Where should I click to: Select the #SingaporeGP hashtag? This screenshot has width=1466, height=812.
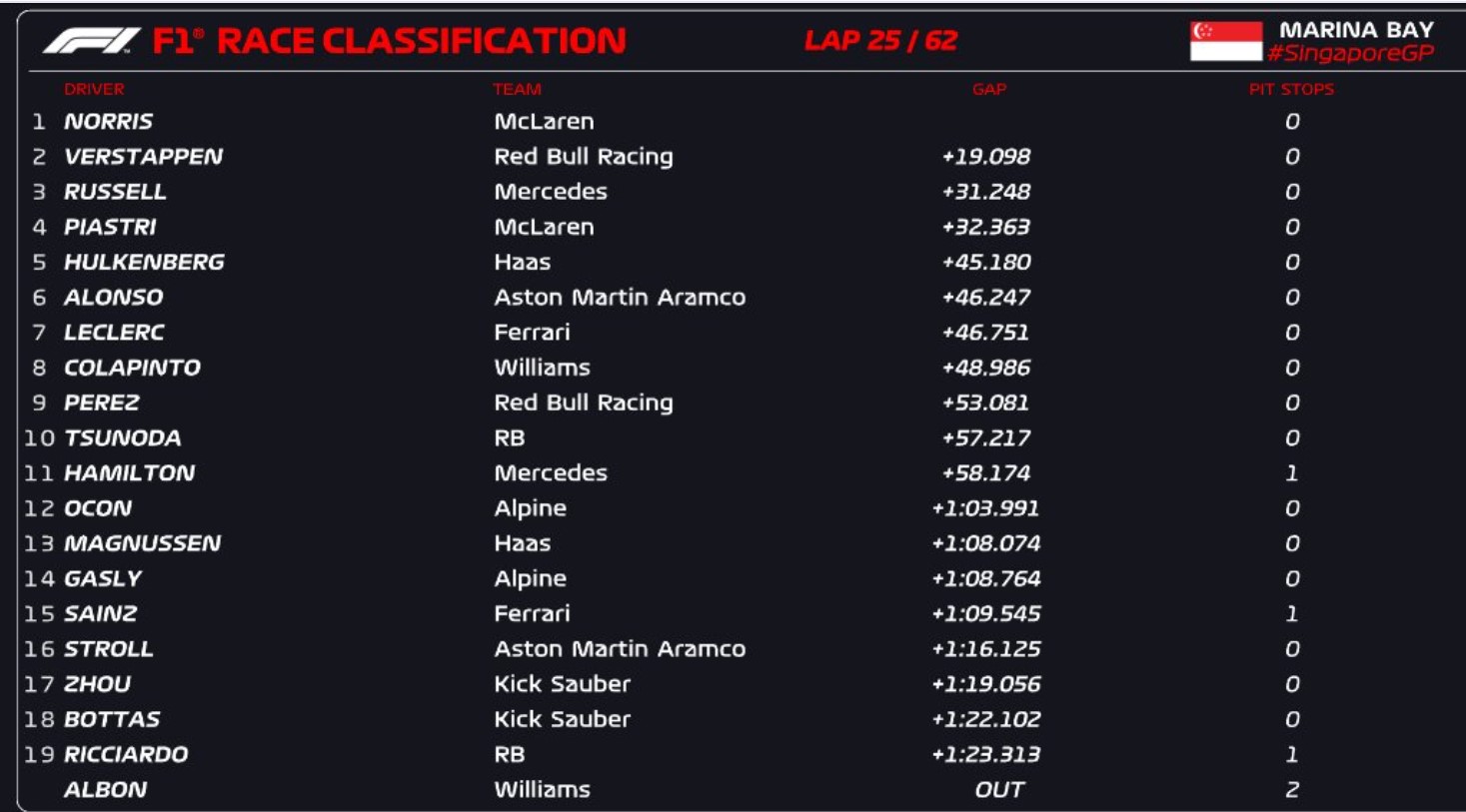coord(1350,54)
